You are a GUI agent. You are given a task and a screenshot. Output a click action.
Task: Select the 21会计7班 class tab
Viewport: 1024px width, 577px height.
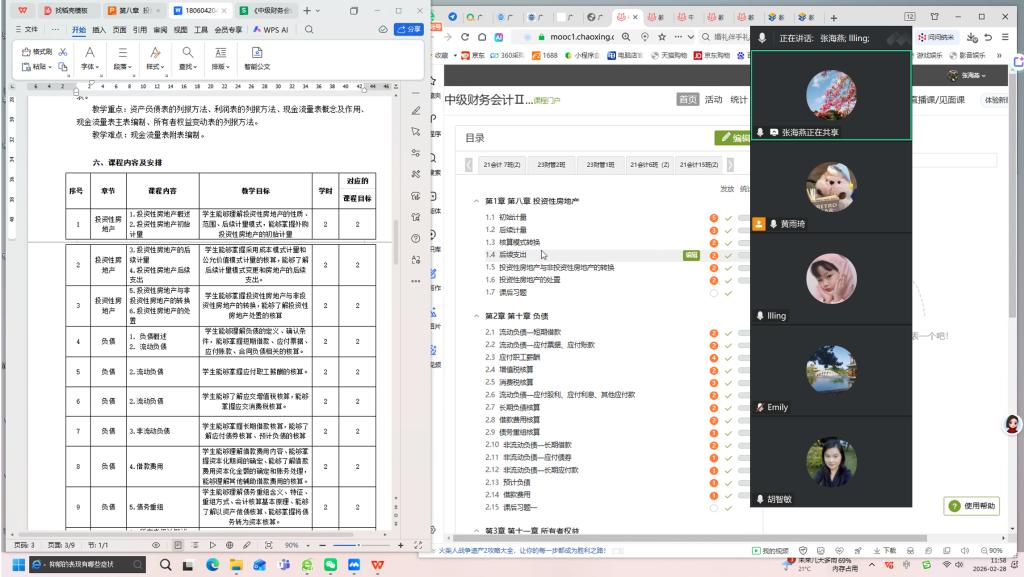[501, 165]
